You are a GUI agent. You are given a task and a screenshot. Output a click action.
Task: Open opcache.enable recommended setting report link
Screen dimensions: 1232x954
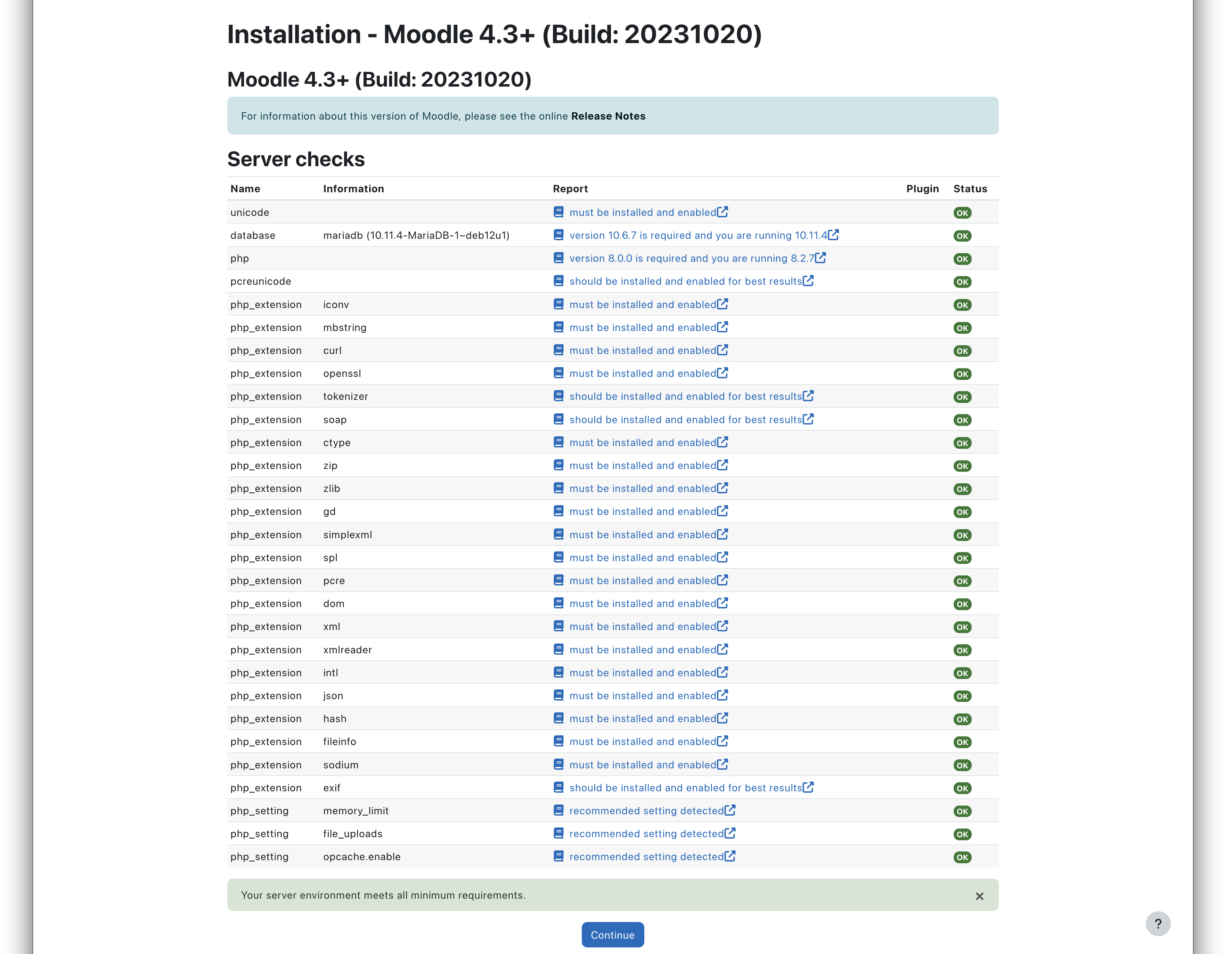click(646, 857)
